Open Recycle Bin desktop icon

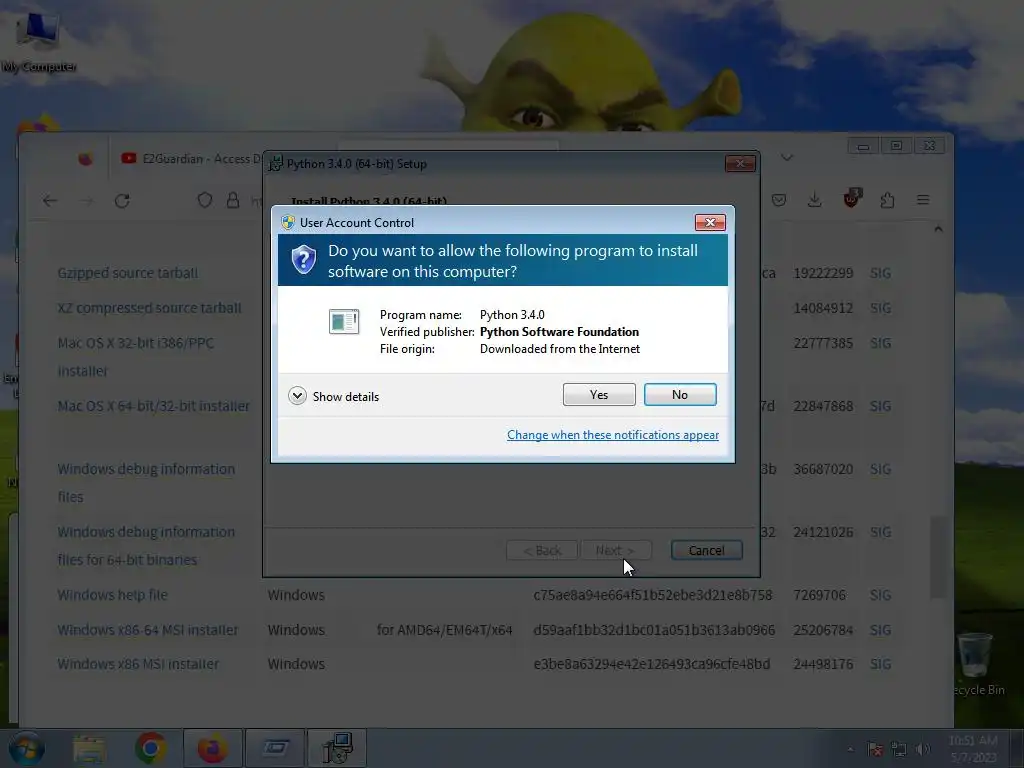click(x=977, y=665)
